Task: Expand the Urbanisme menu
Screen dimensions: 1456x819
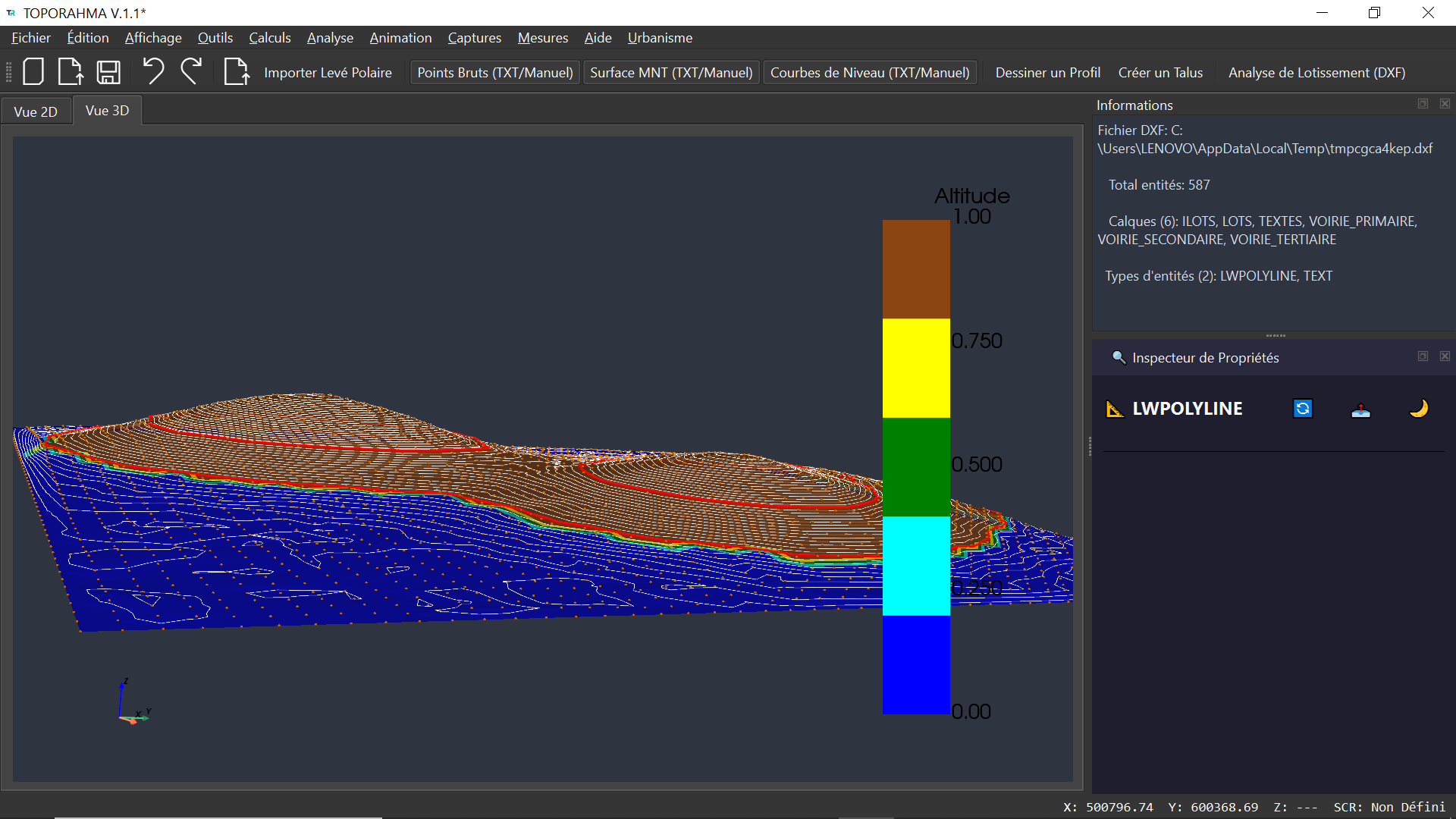Action: [x=660, y=38]
